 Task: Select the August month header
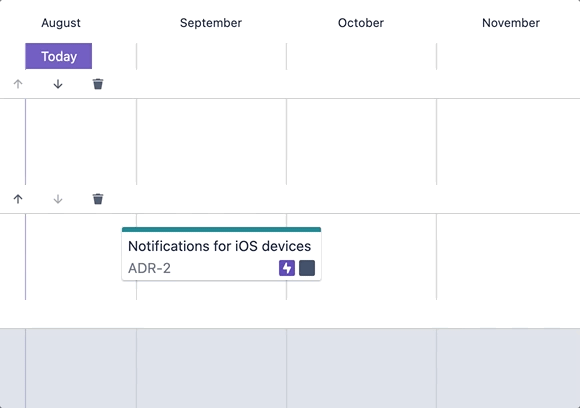[x=61, y=23]
